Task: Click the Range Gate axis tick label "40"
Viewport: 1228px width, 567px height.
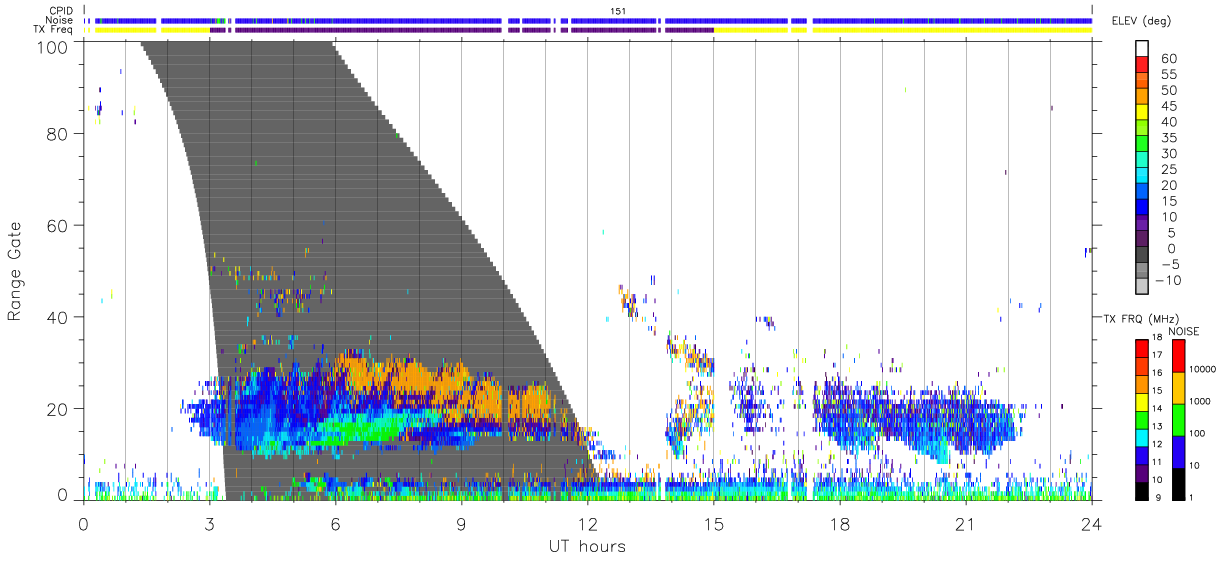Action: (x=59, y=317)
